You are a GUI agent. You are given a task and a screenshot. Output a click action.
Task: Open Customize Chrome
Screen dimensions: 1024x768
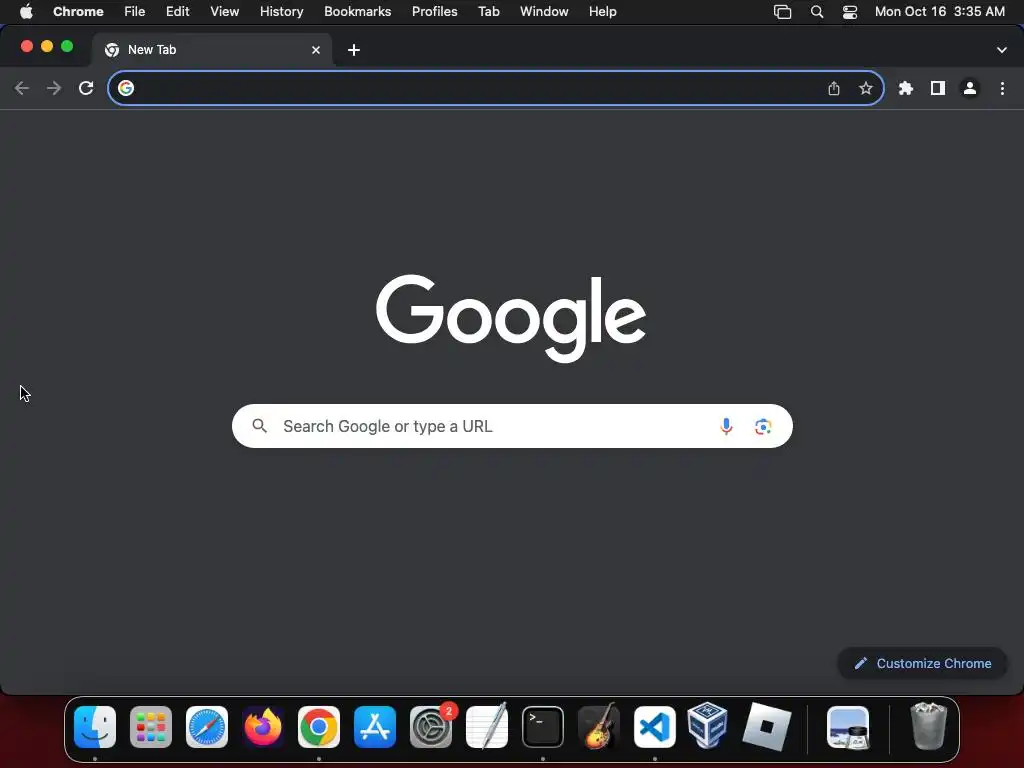922,664
